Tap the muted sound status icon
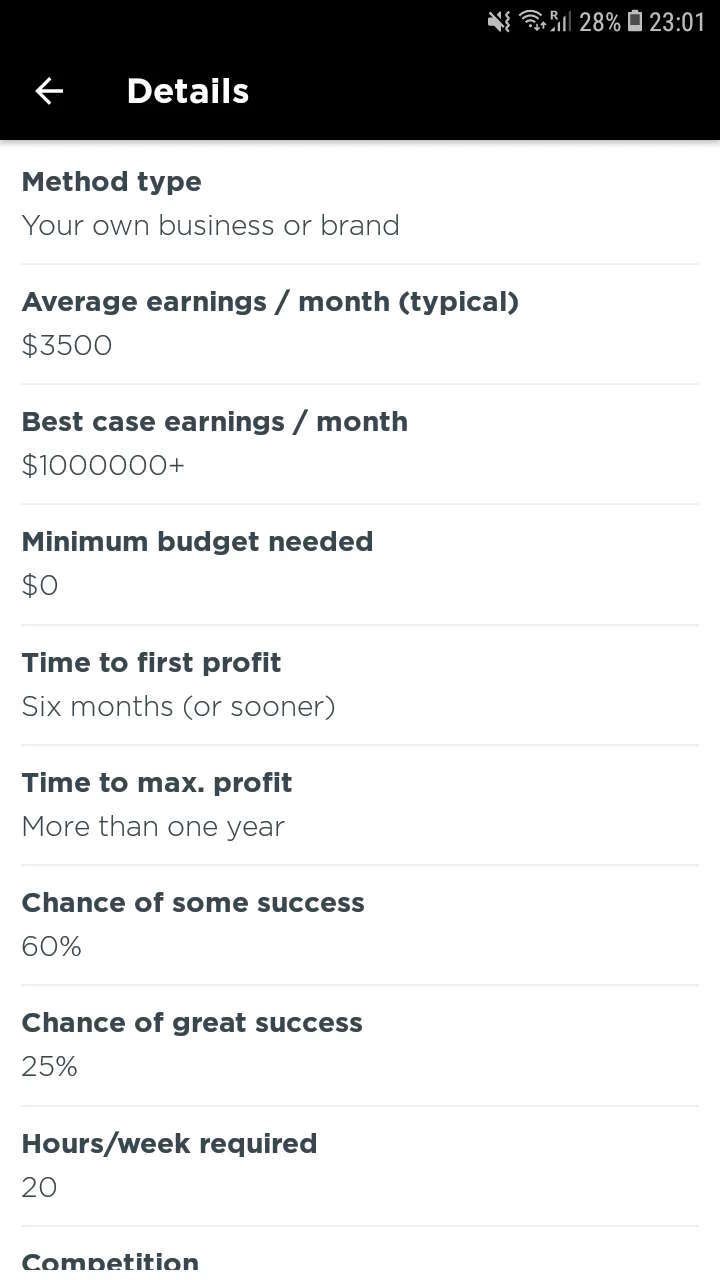This screenshot has height=1280, width=720. (x=499, y=21)
